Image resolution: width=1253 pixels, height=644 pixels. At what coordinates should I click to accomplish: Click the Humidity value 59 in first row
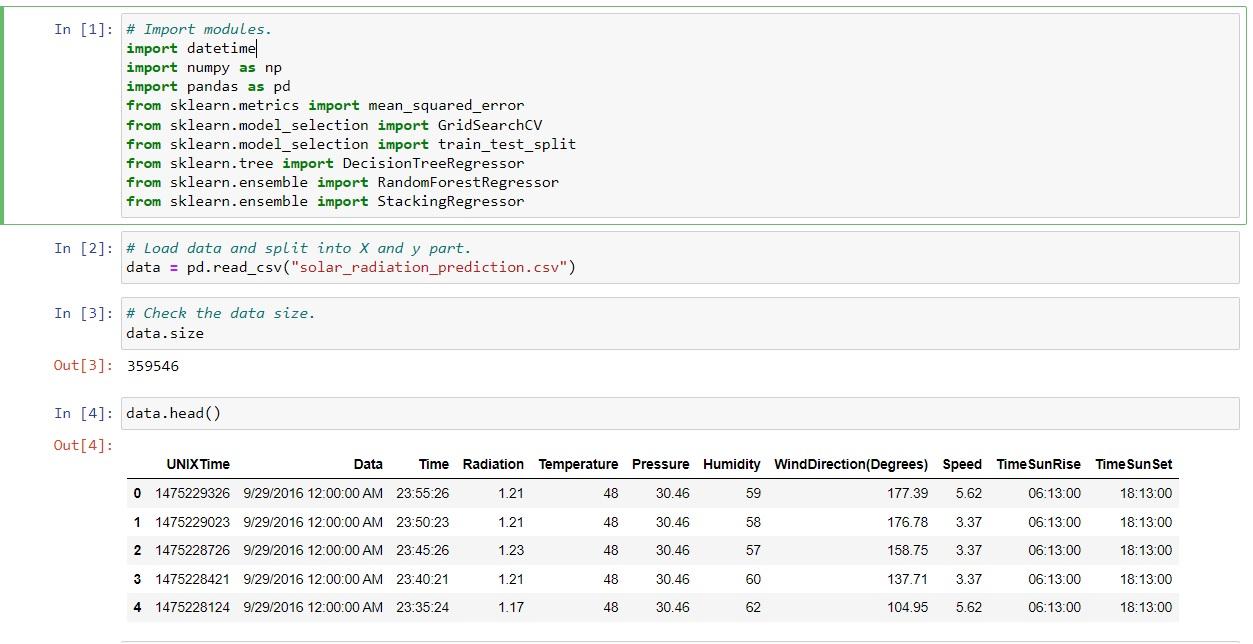click(x=749, y=492)
